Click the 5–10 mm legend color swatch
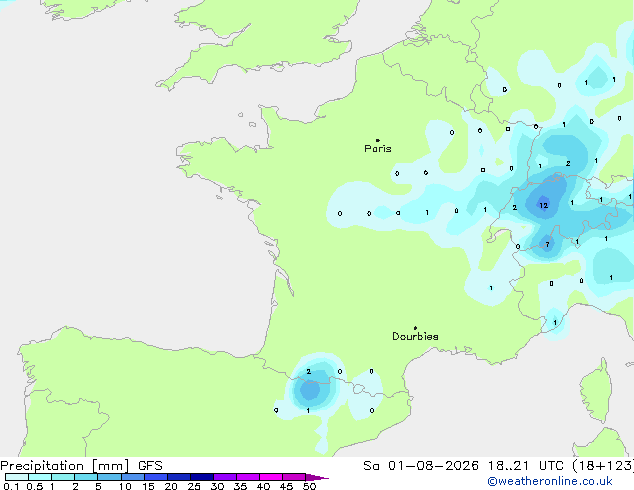Viewport: 634px width, 490px height. click(110, 477)
